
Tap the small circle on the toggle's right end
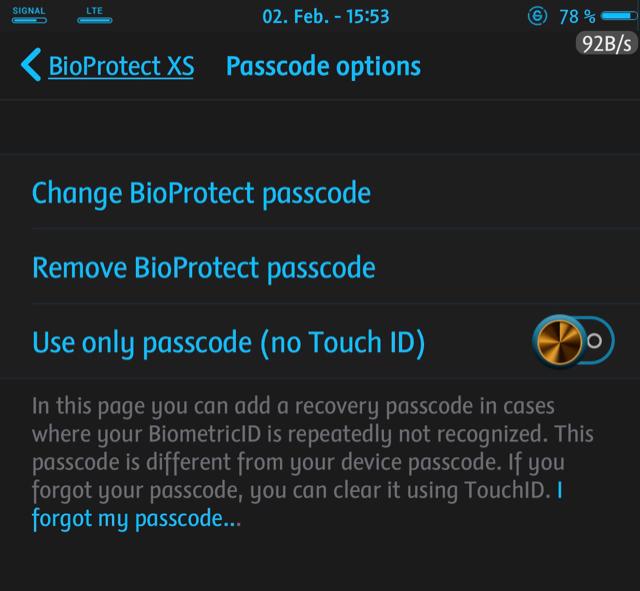(594, 341)
